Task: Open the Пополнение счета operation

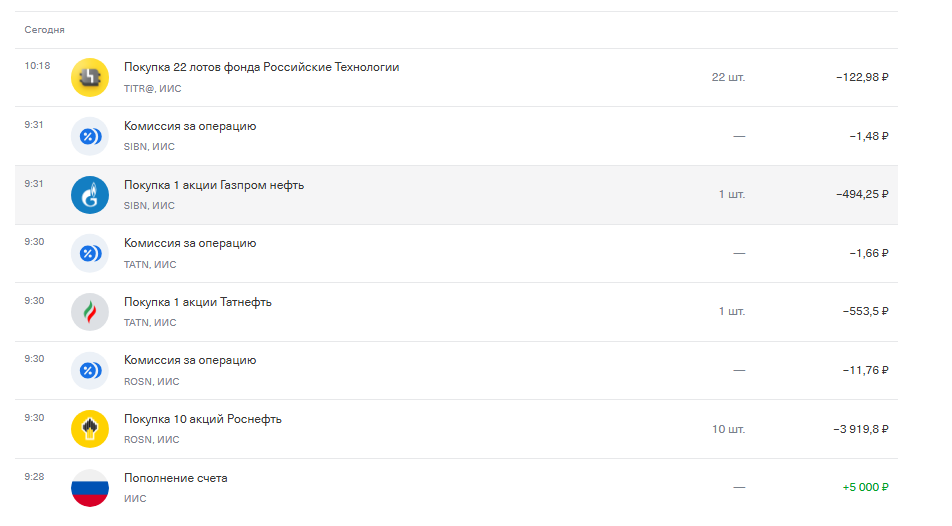Action: tap(176, 478)
